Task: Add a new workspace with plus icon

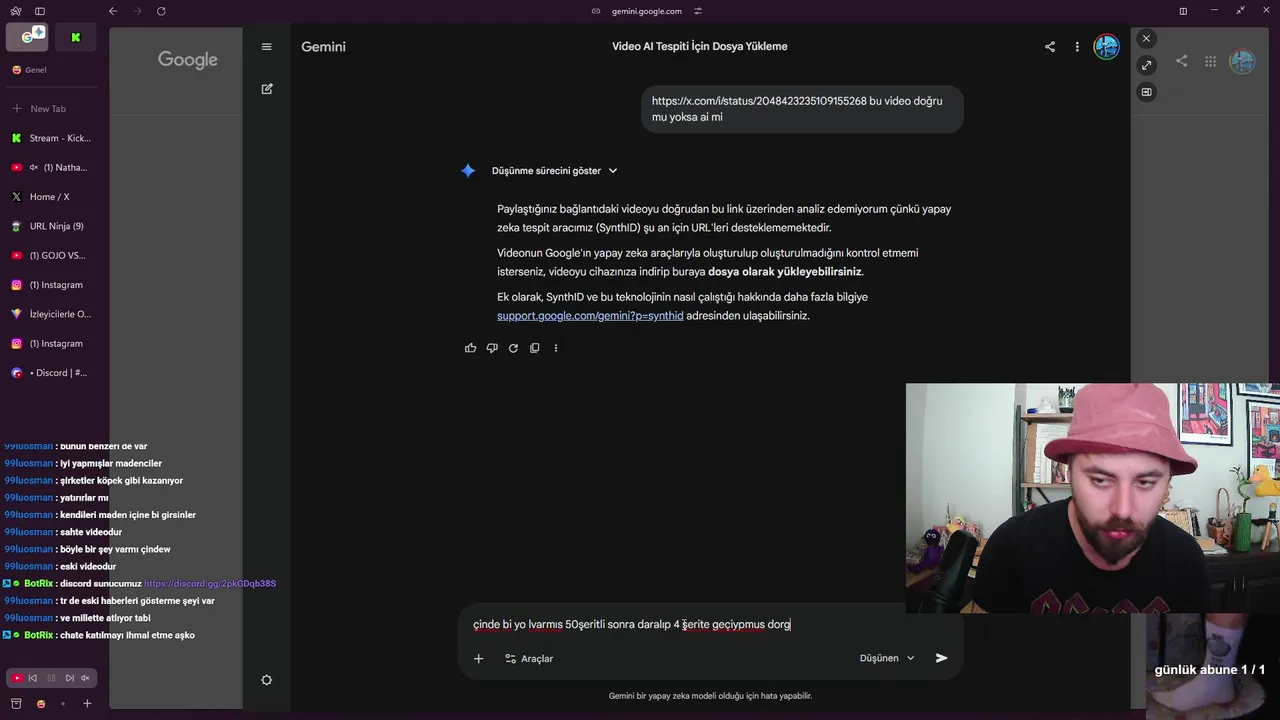Action: tap(87, 704)
